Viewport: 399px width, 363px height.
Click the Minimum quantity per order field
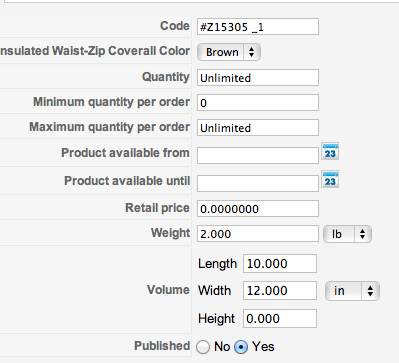point(258,103)
